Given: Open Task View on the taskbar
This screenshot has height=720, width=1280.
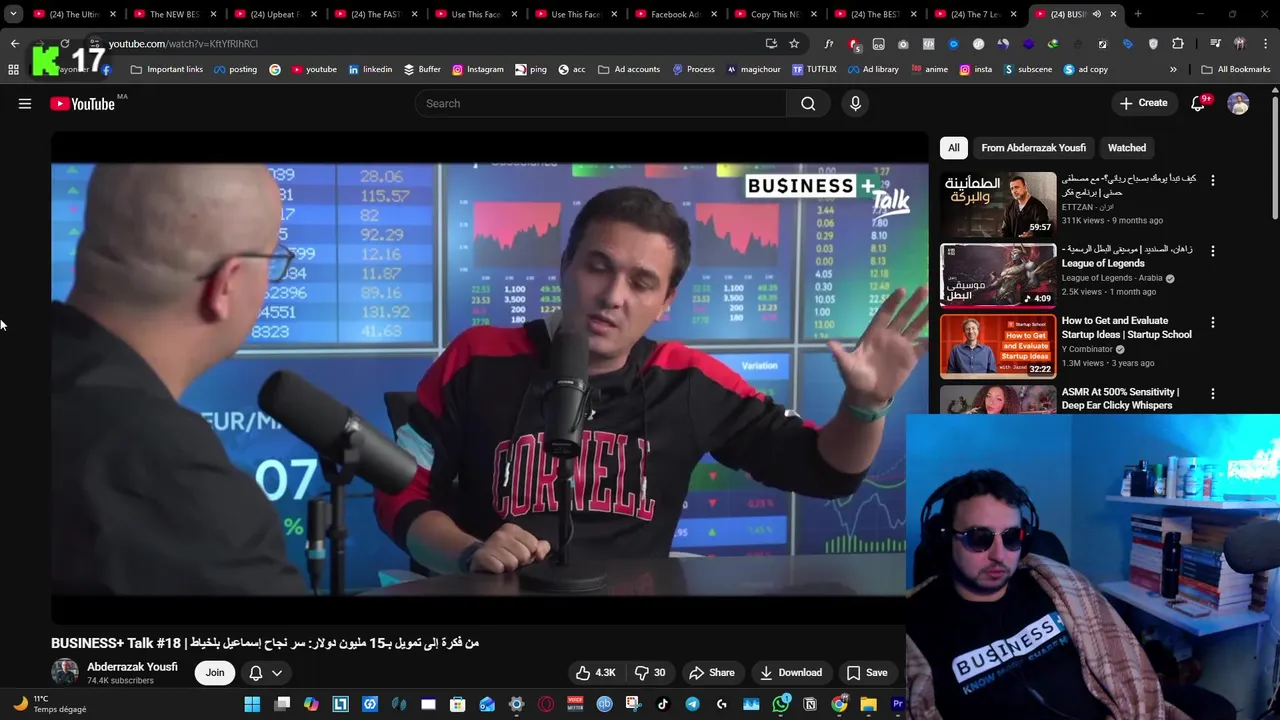Looking at the screenshot, I should coord(282,704).
